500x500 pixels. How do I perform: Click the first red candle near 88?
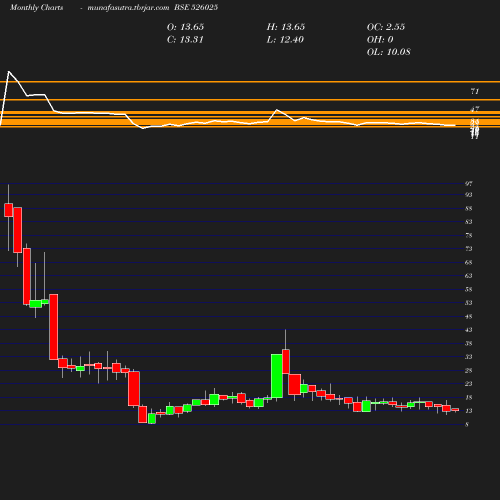9,210
